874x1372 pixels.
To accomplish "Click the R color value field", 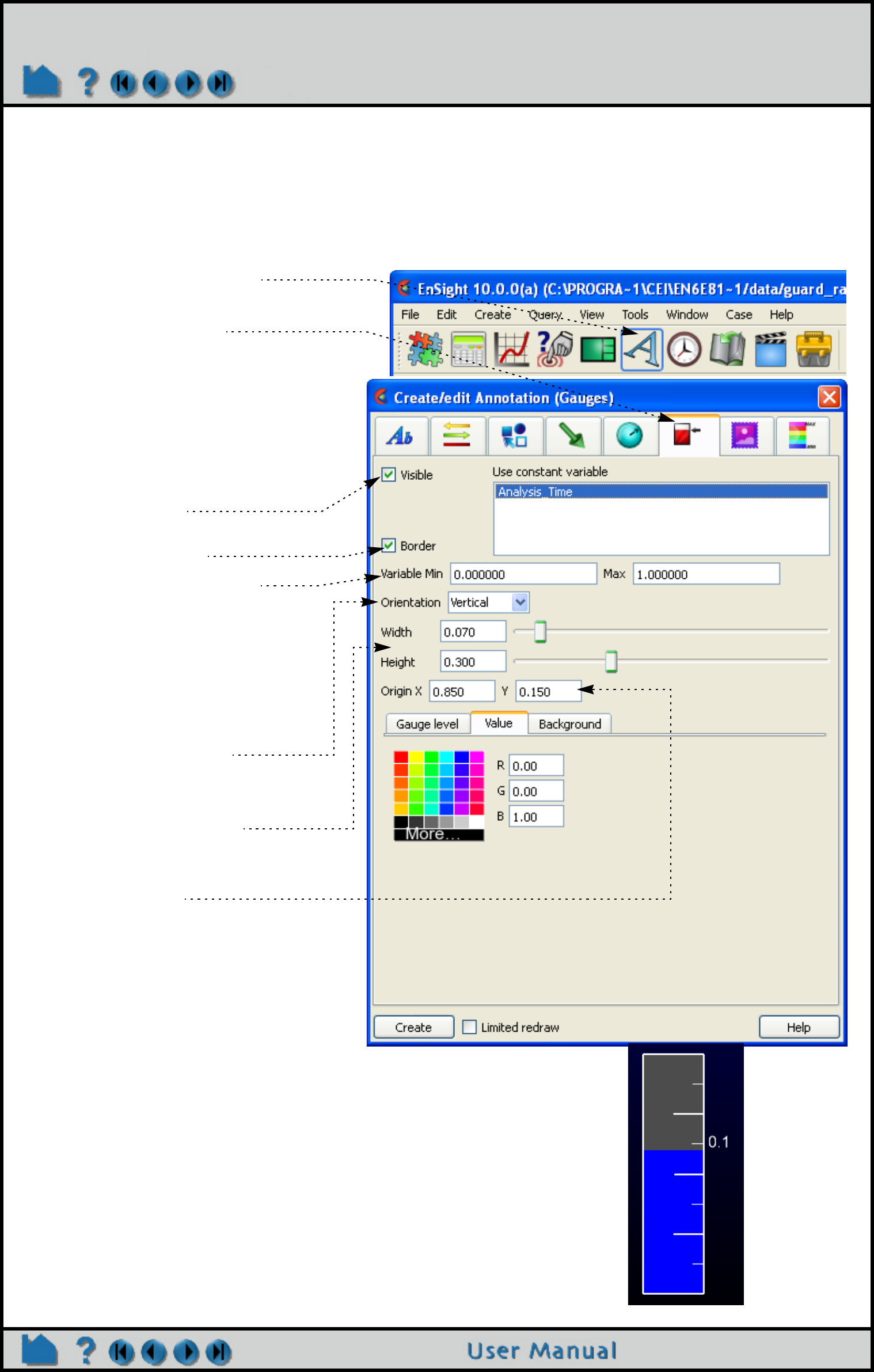I will click(536, 765).
